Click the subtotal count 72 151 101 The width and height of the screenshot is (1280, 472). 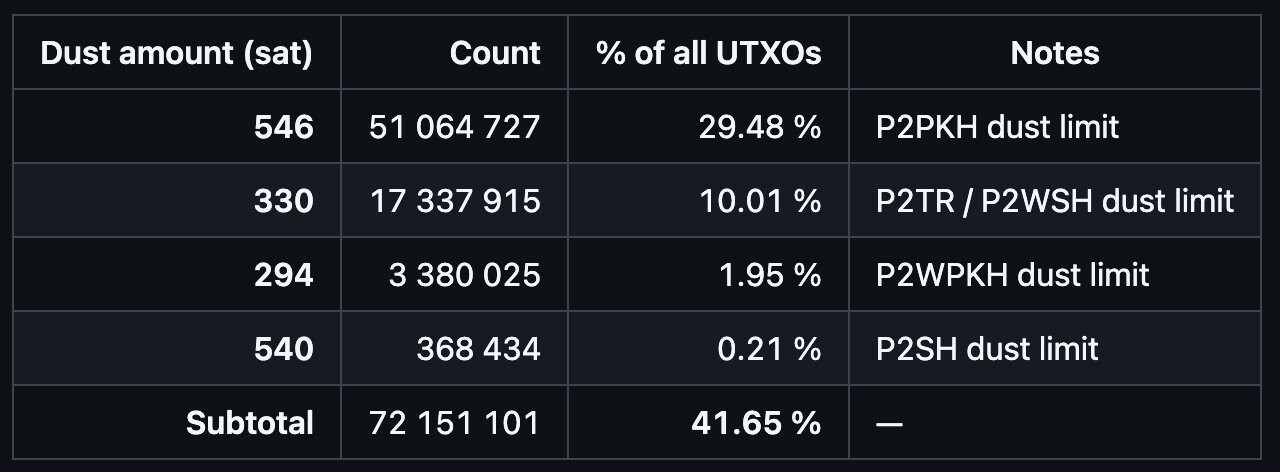[455, 423]
